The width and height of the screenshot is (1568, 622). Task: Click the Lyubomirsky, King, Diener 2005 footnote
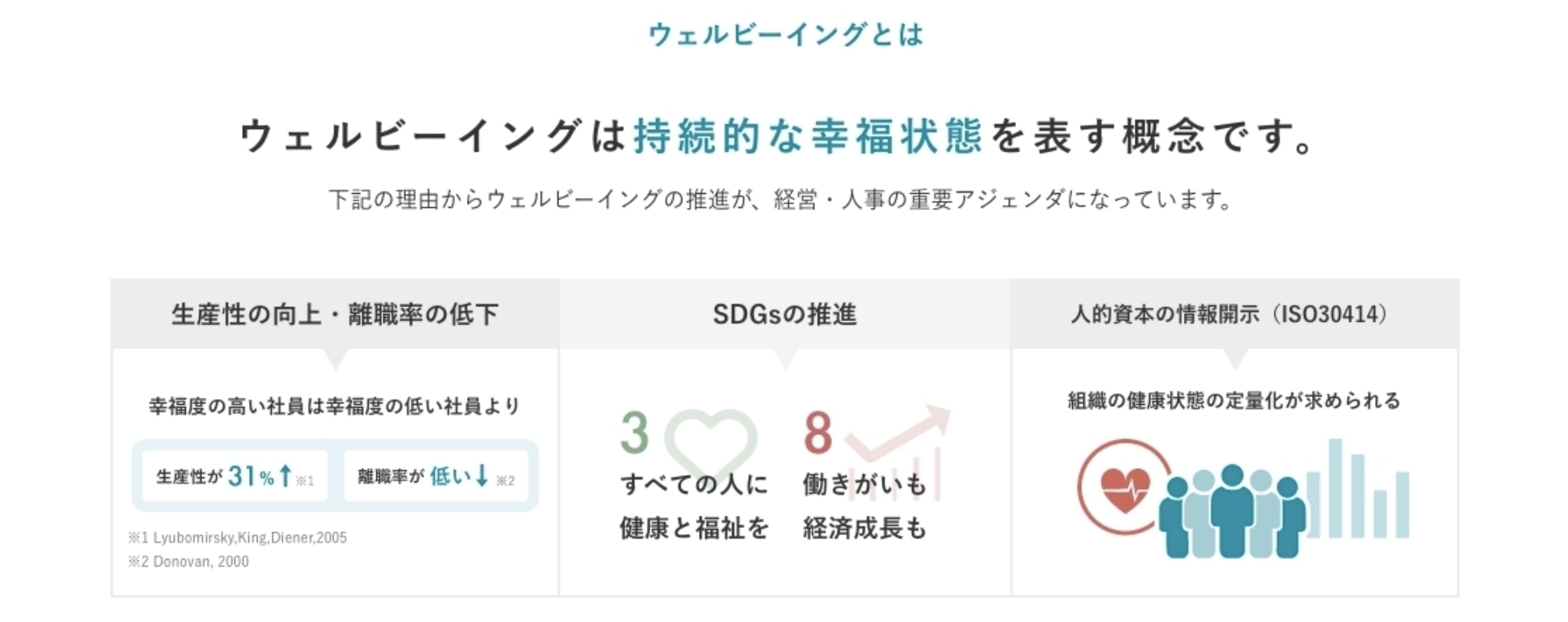[237, 538]
